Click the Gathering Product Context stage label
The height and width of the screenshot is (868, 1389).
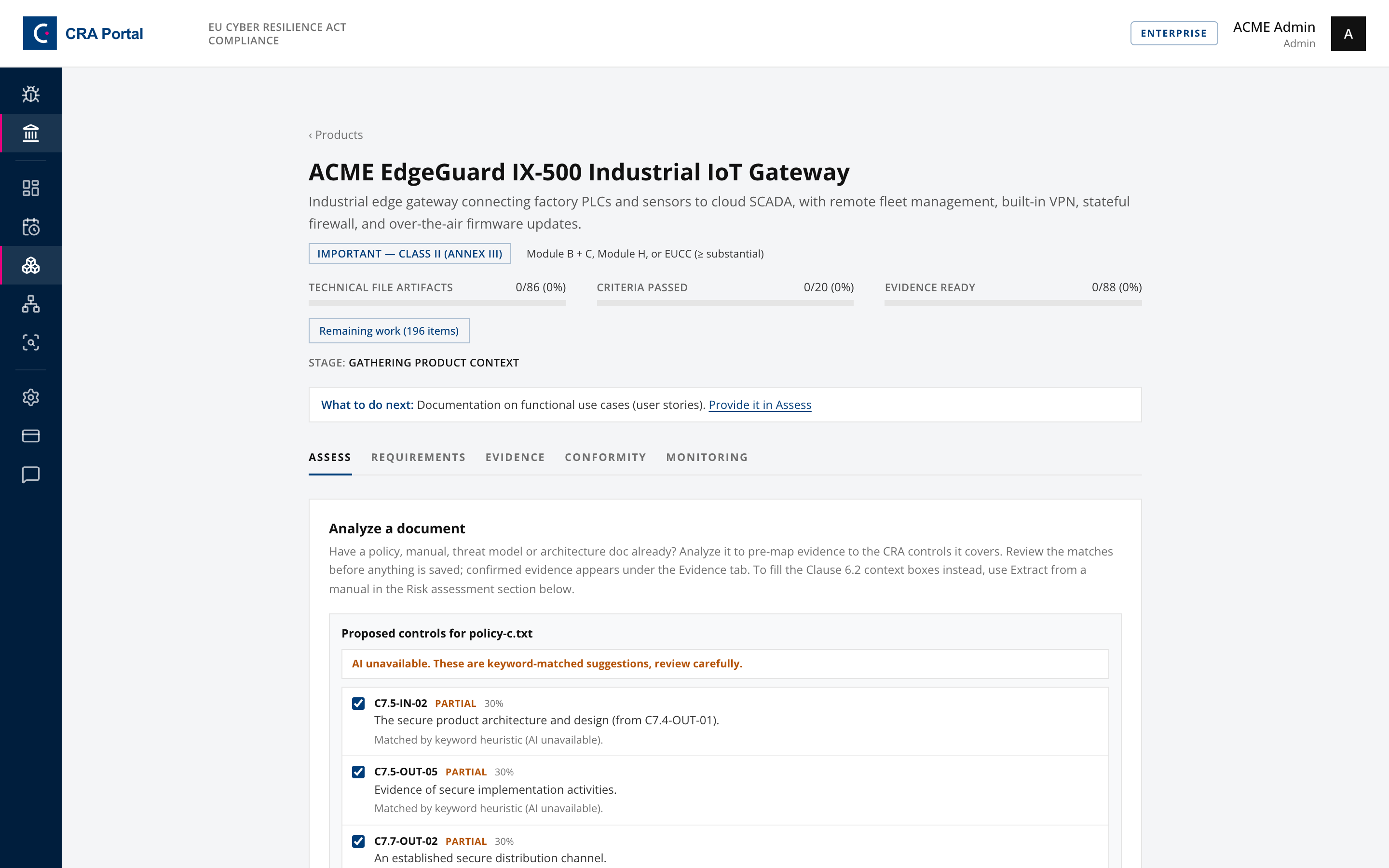pyautogui.click(x=434, y=363)
